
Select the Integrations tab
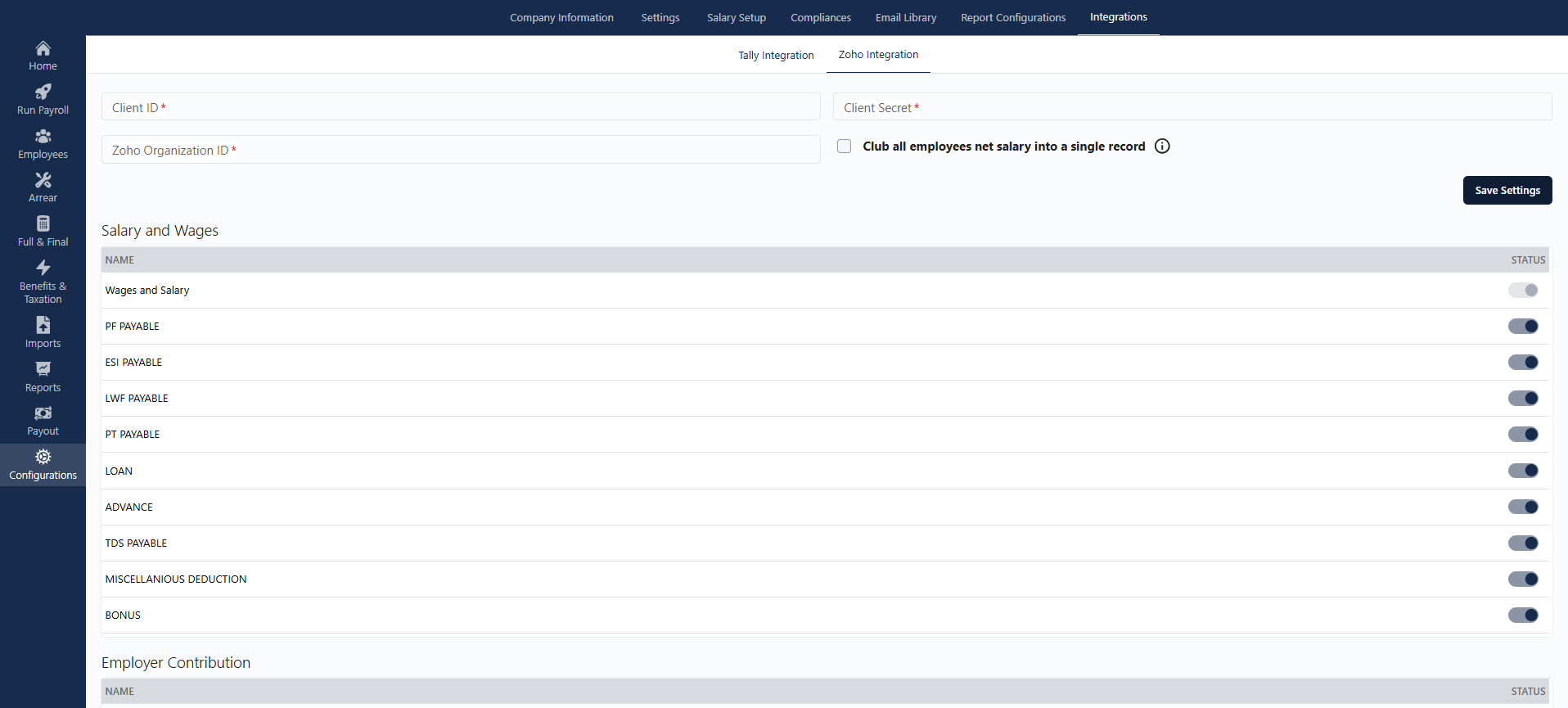[1119, 17]
